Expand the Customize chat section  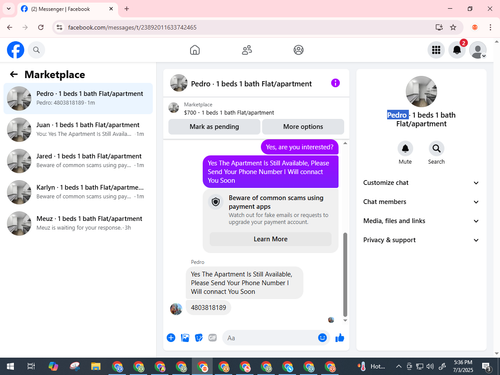421,183
